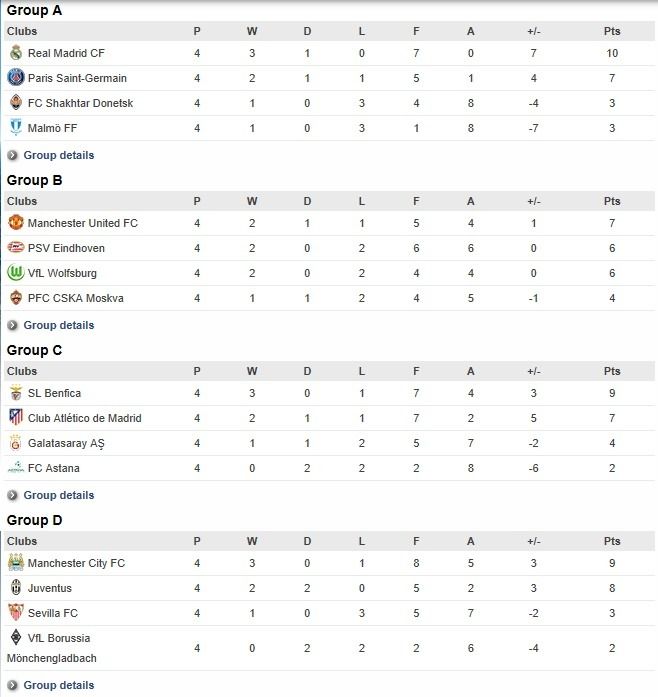Screen dimensions: 658x697
Task: Open VfL Borussia Mönchengladbach club link
Action: (x=52, y=648)
